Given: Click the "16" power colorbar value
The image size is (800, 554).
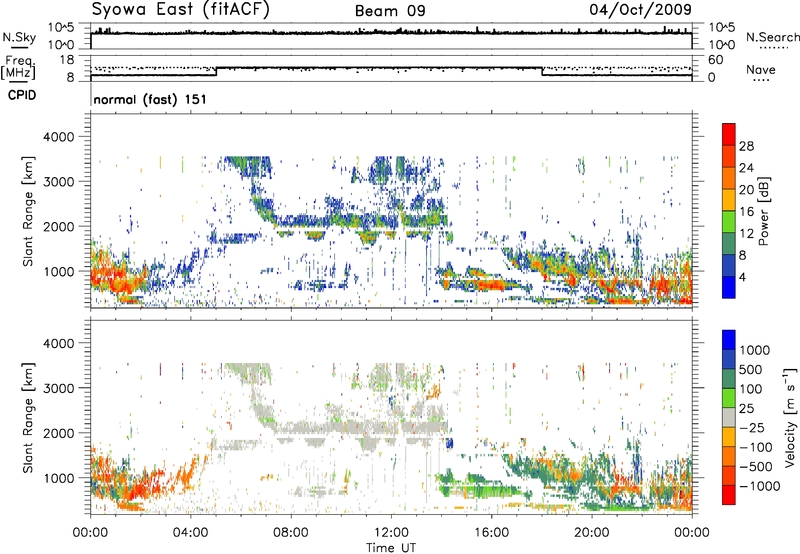Looking at the screenshot, I should (x=746, y=212).
